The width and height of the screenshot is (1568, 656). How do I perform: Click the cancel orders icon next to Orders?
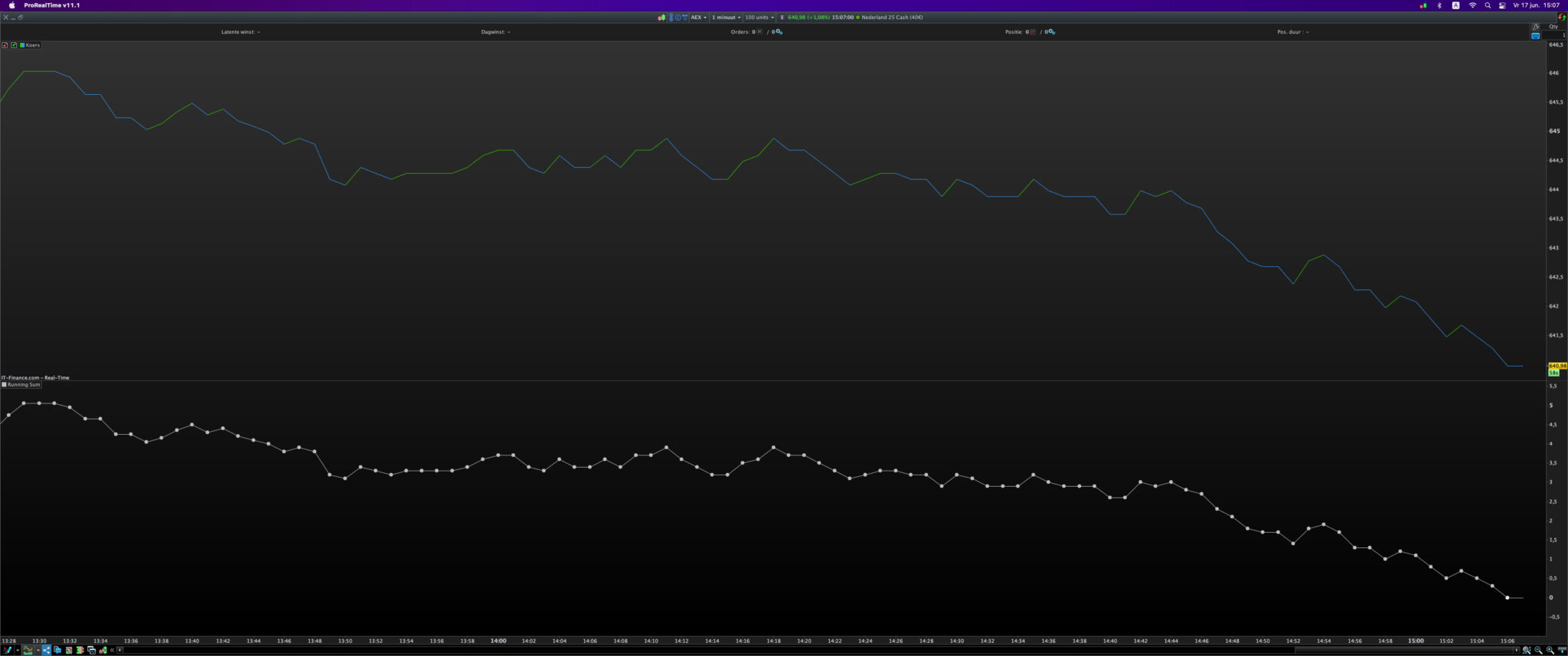pyautogui.click(x=759, y=32)
